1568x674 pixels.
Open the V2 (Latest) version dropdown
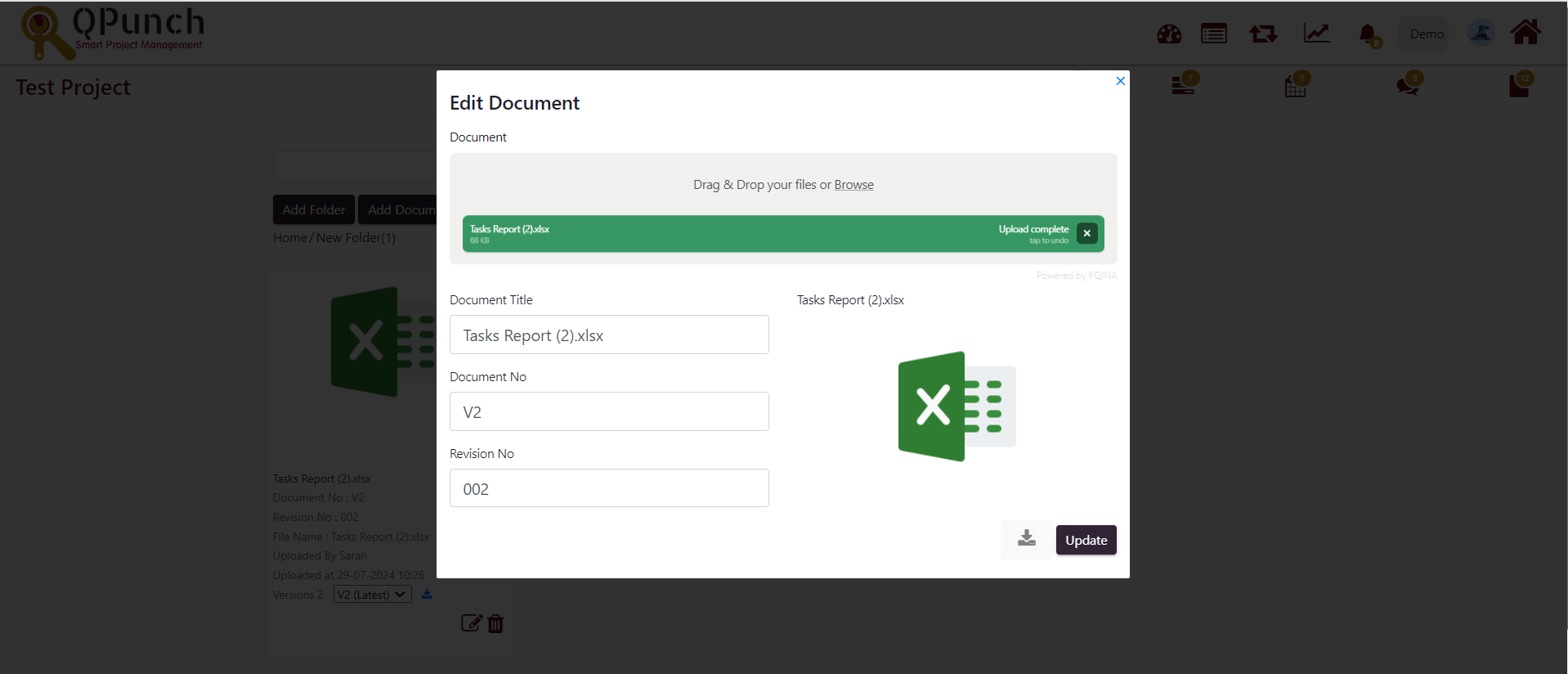(373, 595)
